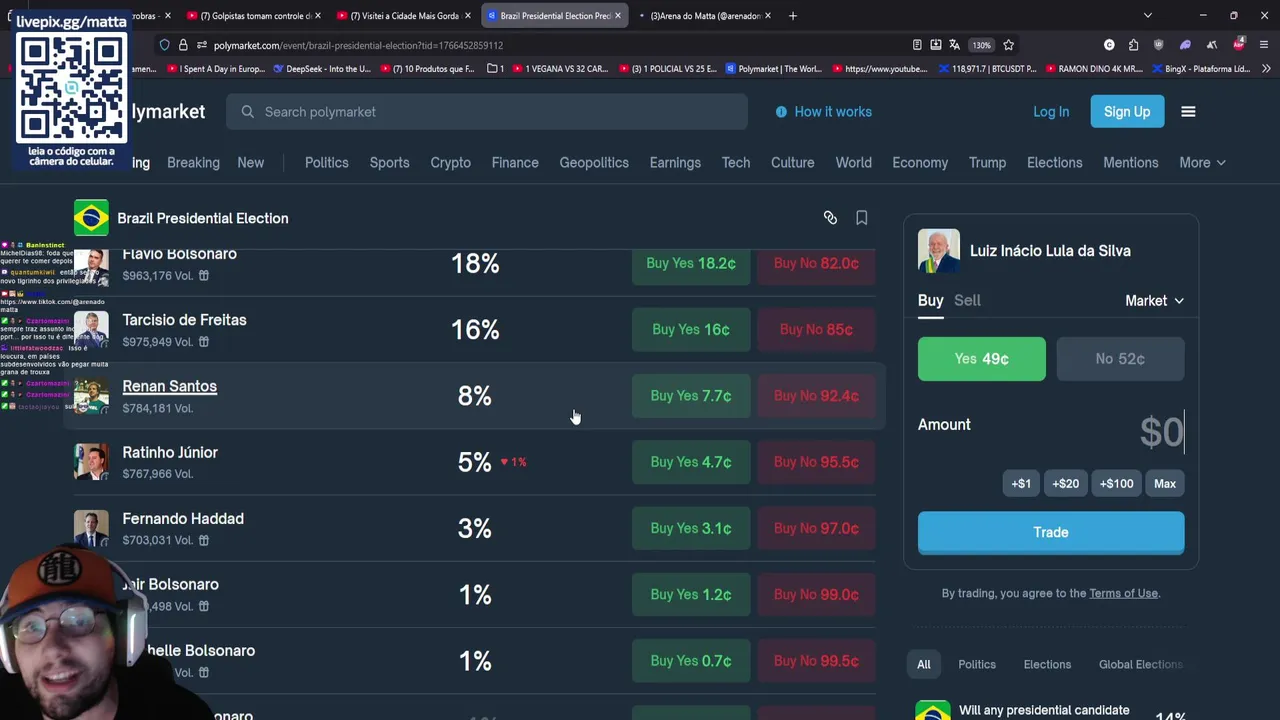Go to Politics category
The height and width of the screenshot is (720, 1280).
[x=327, y=163]
